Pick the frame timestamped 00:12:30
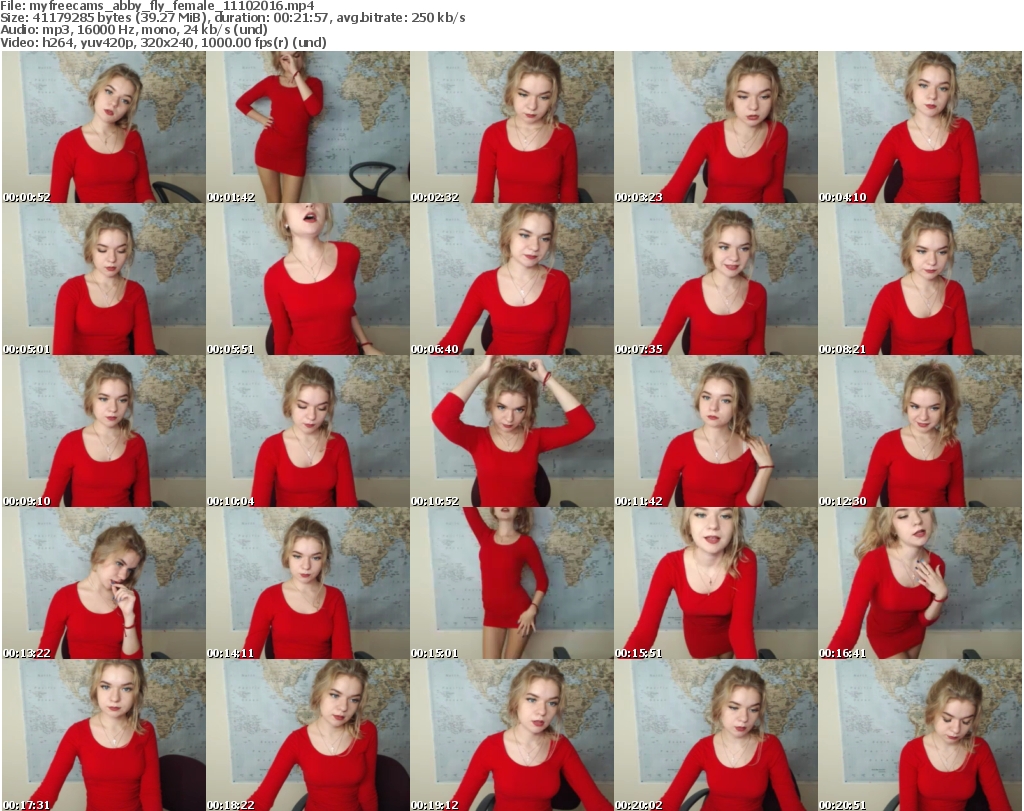 click(920, 432)
